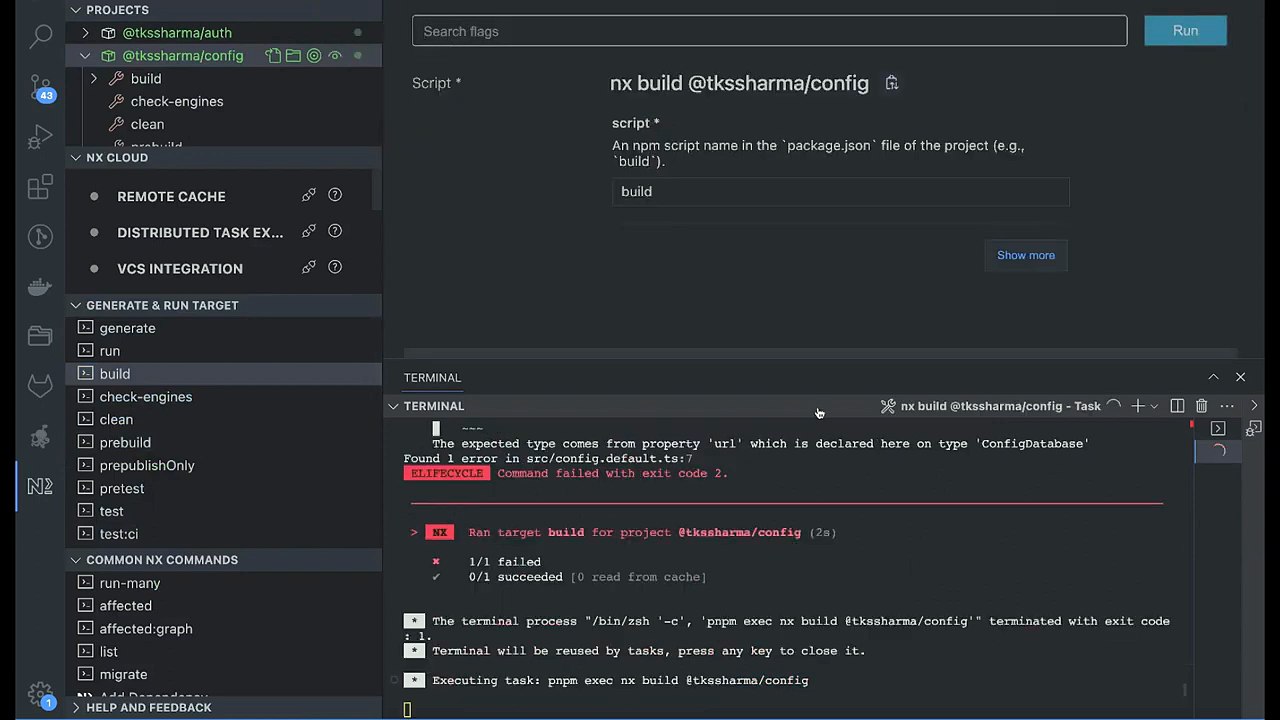Open the Extensions view
This screenshot has height=720, width=1280.
click(x=40, y=187)
